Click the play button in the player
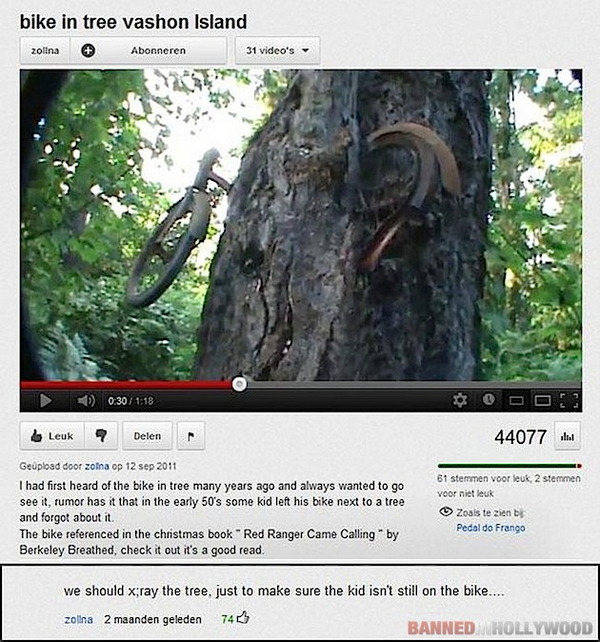This screenshot has height=642, width=600. [45, 400]
